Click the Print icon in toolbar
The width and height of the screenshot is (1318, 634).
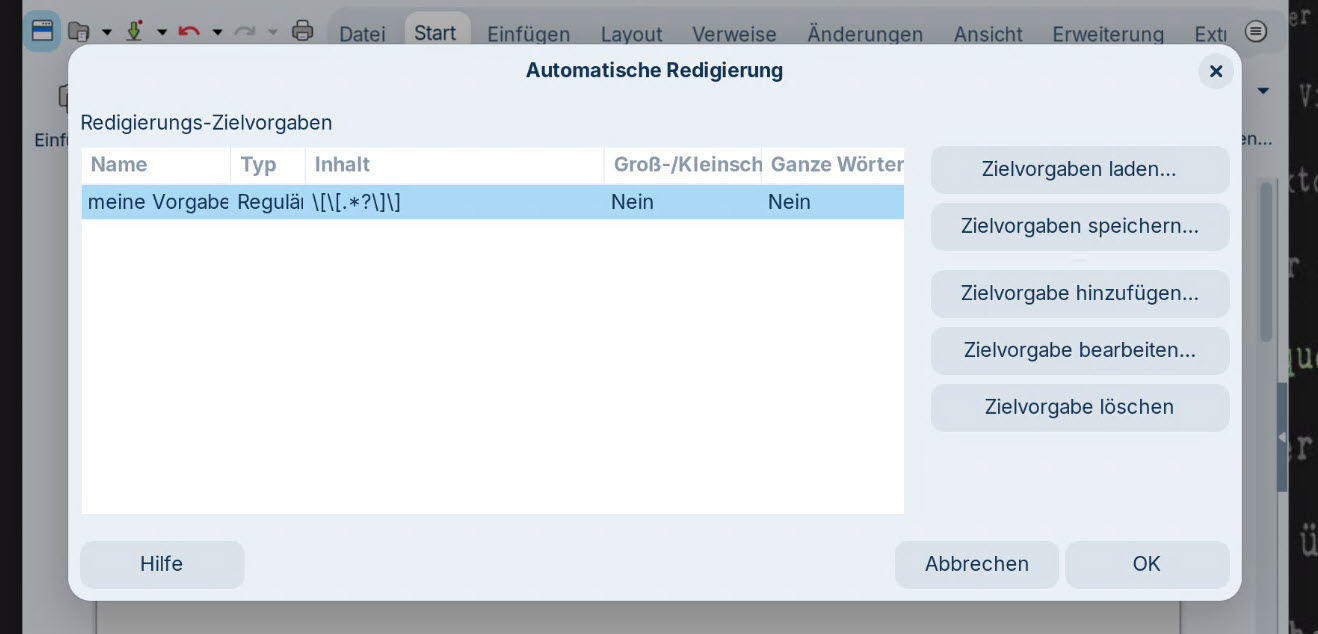coord(302,31)
